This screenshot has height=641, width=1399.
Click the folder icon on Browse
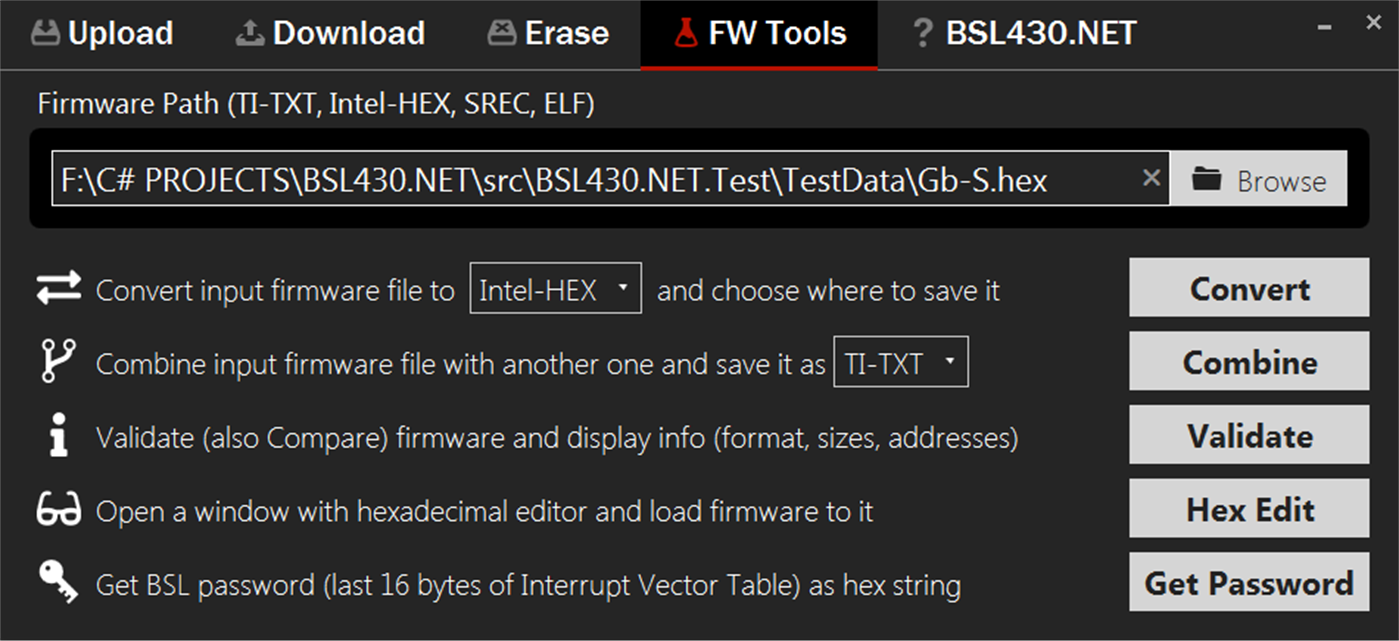[1207, 180]
